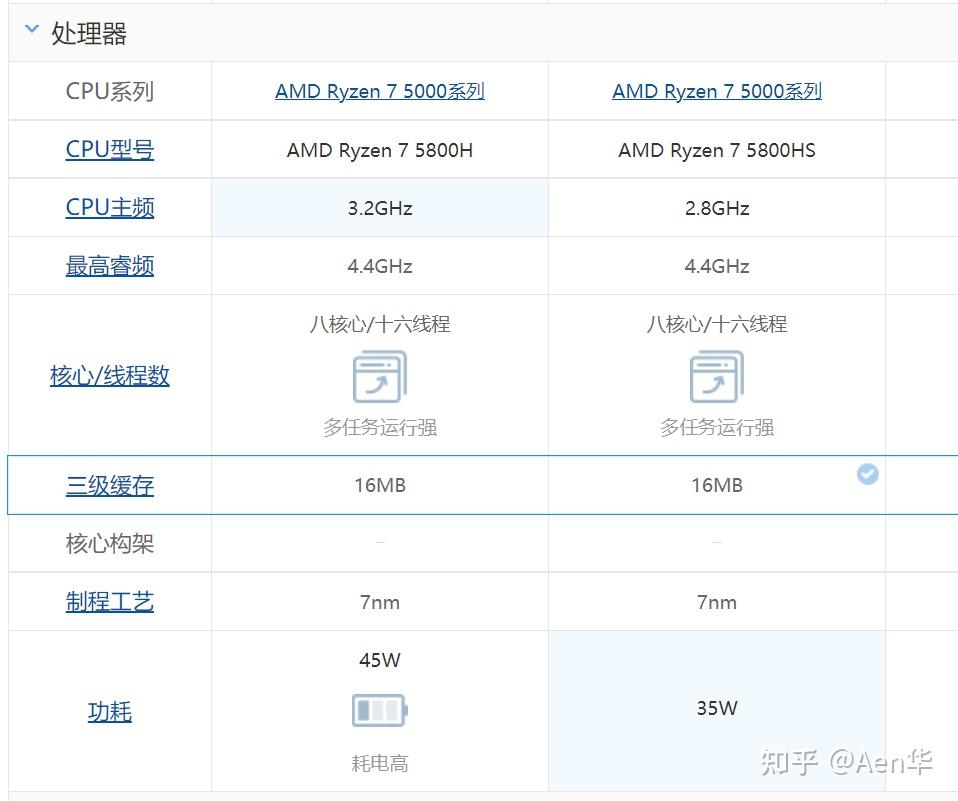Click the 耗电高 caption below the battery
Viewport: 958px width, 801px height.
(x=380, y=763)
